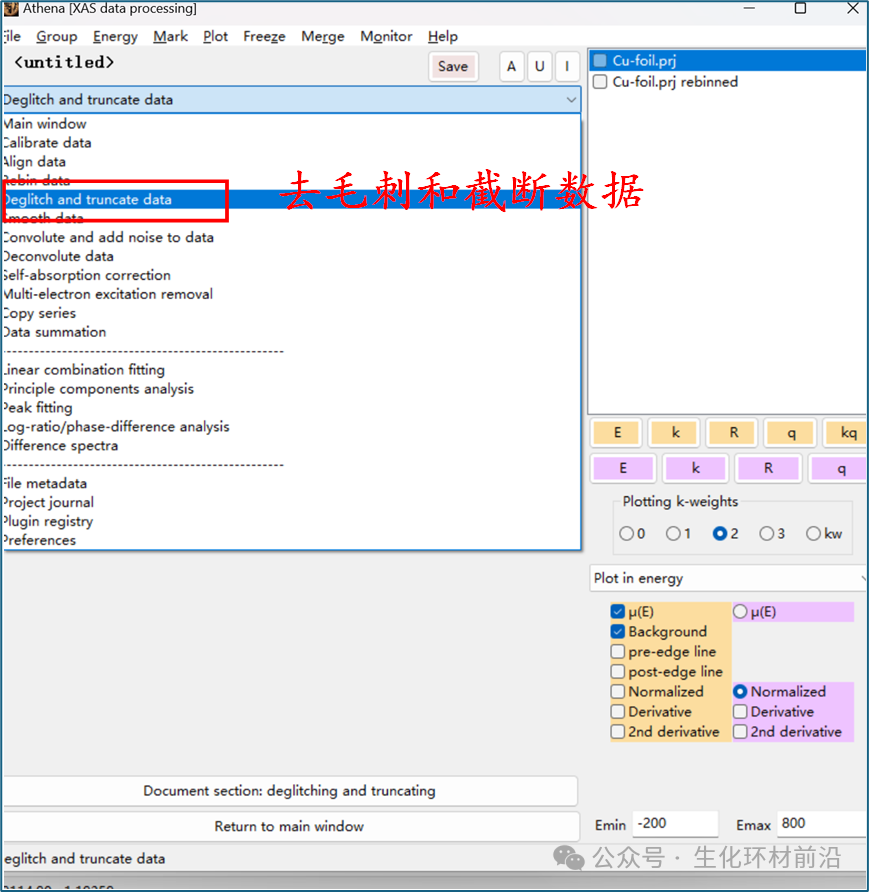
Task: Select Self-absorption correction option
Action: point(292,275)
